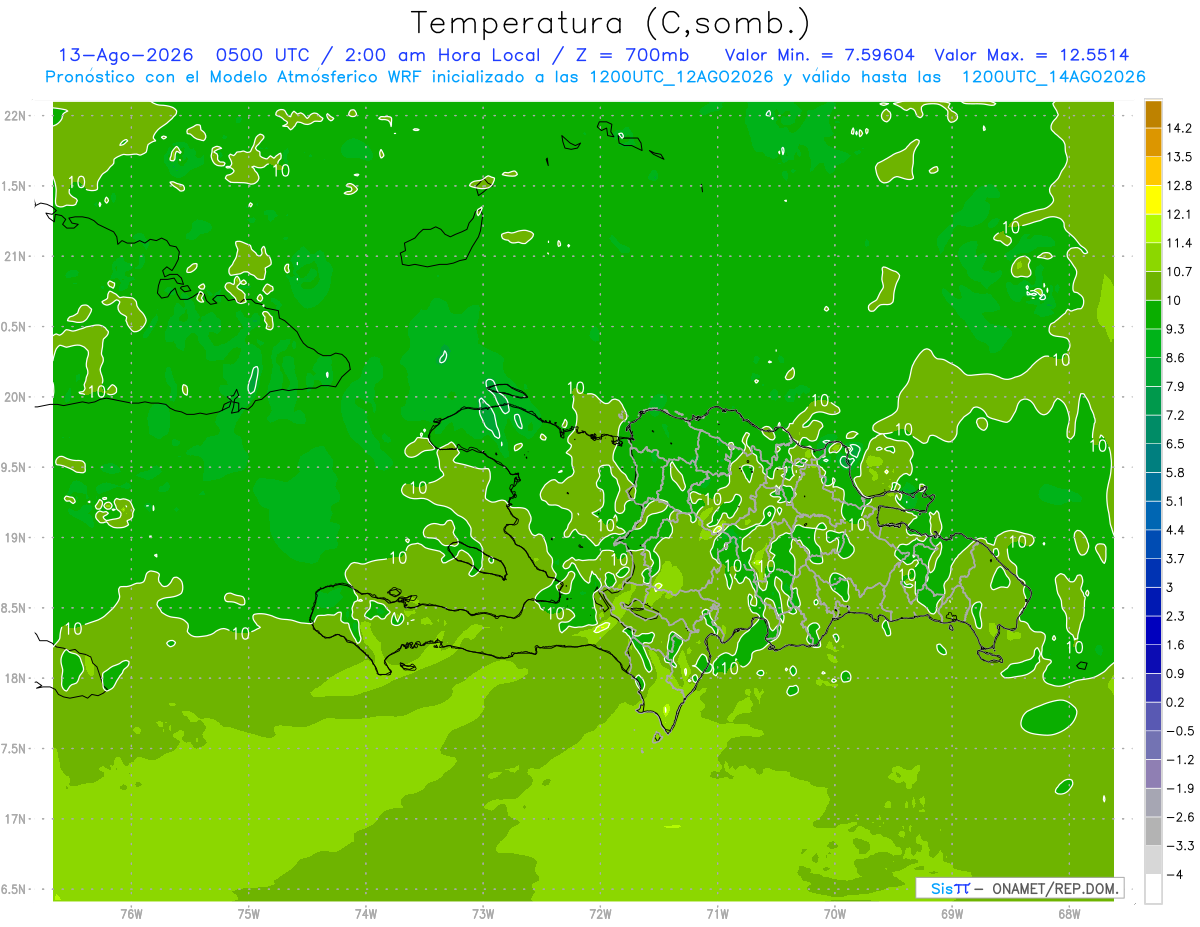
Task: Pick the orange legend swatch between 14.2 and 13.5
Action: [x=1153, y=143]
